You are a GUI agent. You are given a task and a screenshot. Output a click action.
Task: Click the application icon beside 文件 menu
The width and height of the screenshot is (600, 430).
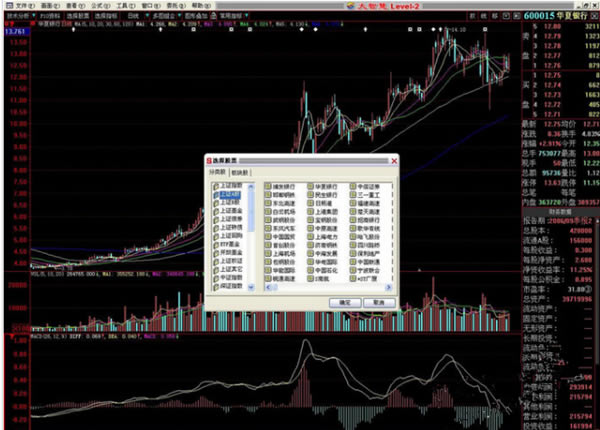[x=9, y=6]
